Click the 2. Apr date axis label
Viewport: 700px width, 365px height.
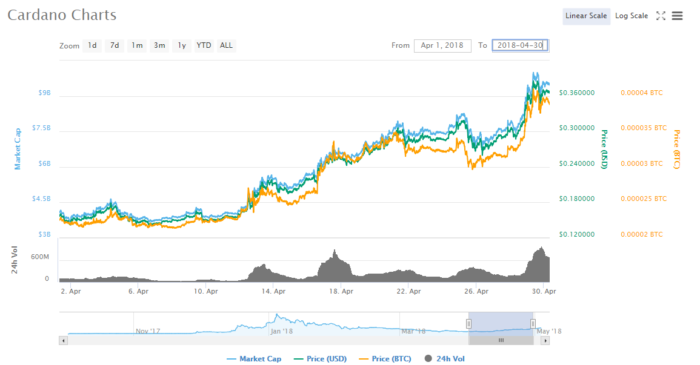click(71, 291)
